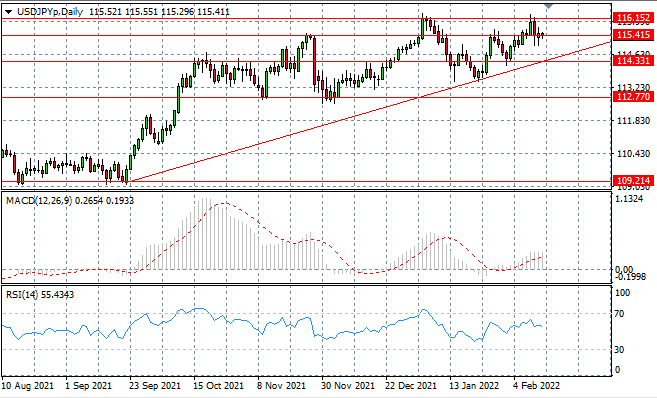Click the MACD scale value 1.1324
This screenshot has width=657, height=398.
(x=629, y=199)
